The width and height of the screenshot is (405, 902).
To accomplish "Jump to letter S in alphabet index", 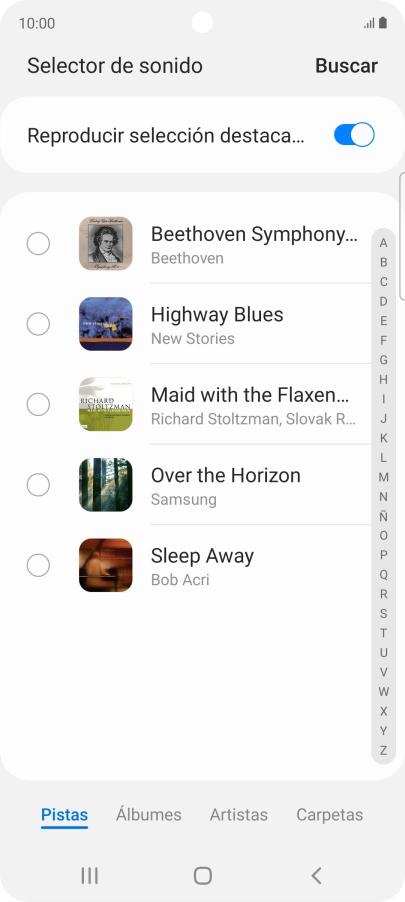I will [383, 614].
